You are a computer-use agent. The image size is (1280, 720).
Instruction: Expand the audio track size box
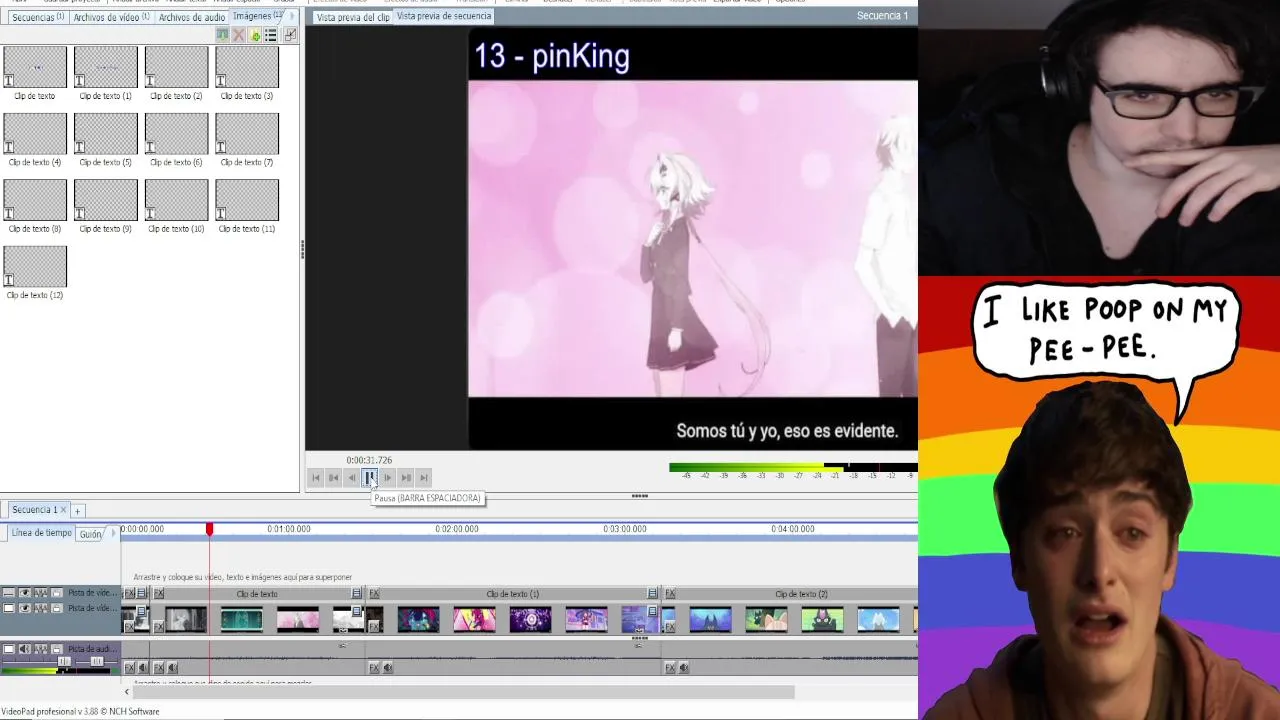[x=9, y=649]
